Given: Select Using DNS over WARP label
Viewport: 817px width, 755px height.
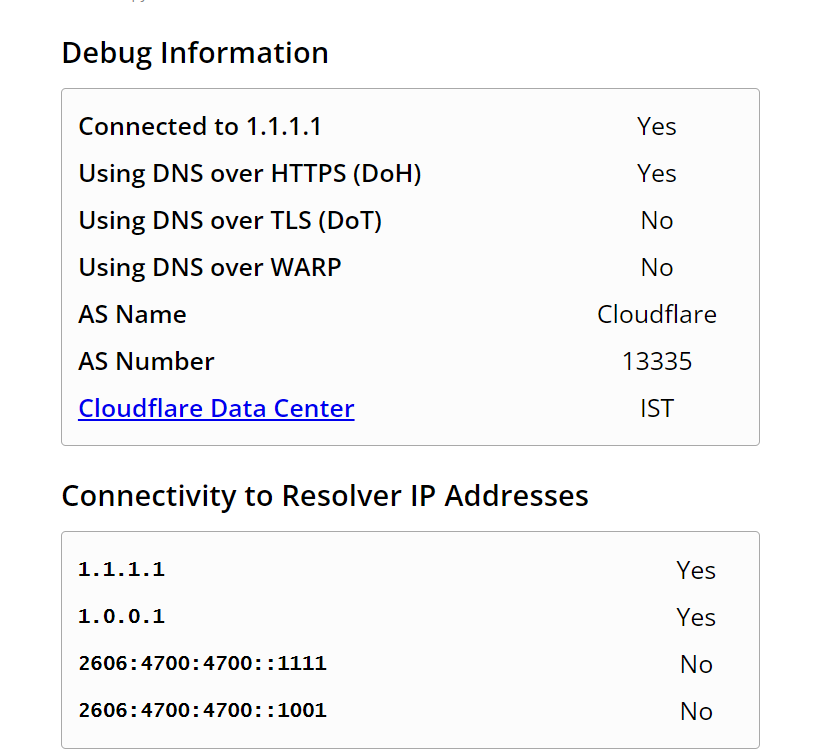Looking at the screenshot, I should 209,267.
